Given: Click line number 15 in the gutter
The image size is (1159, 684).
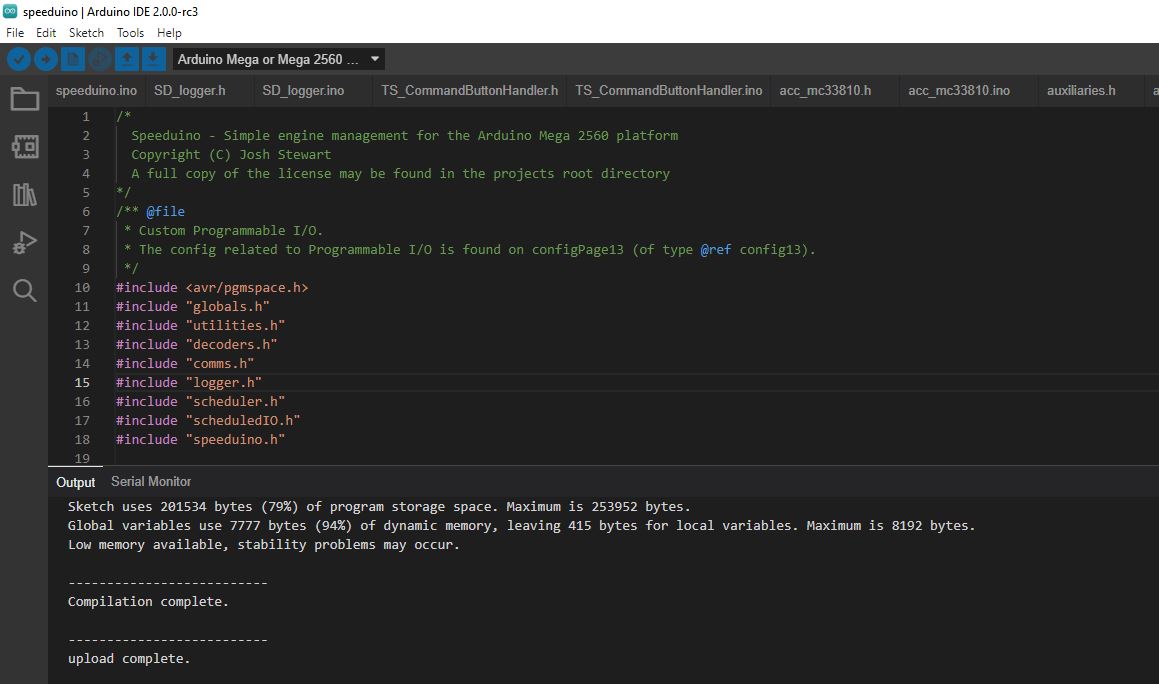Looking at the screenshot, I should 82,382.
